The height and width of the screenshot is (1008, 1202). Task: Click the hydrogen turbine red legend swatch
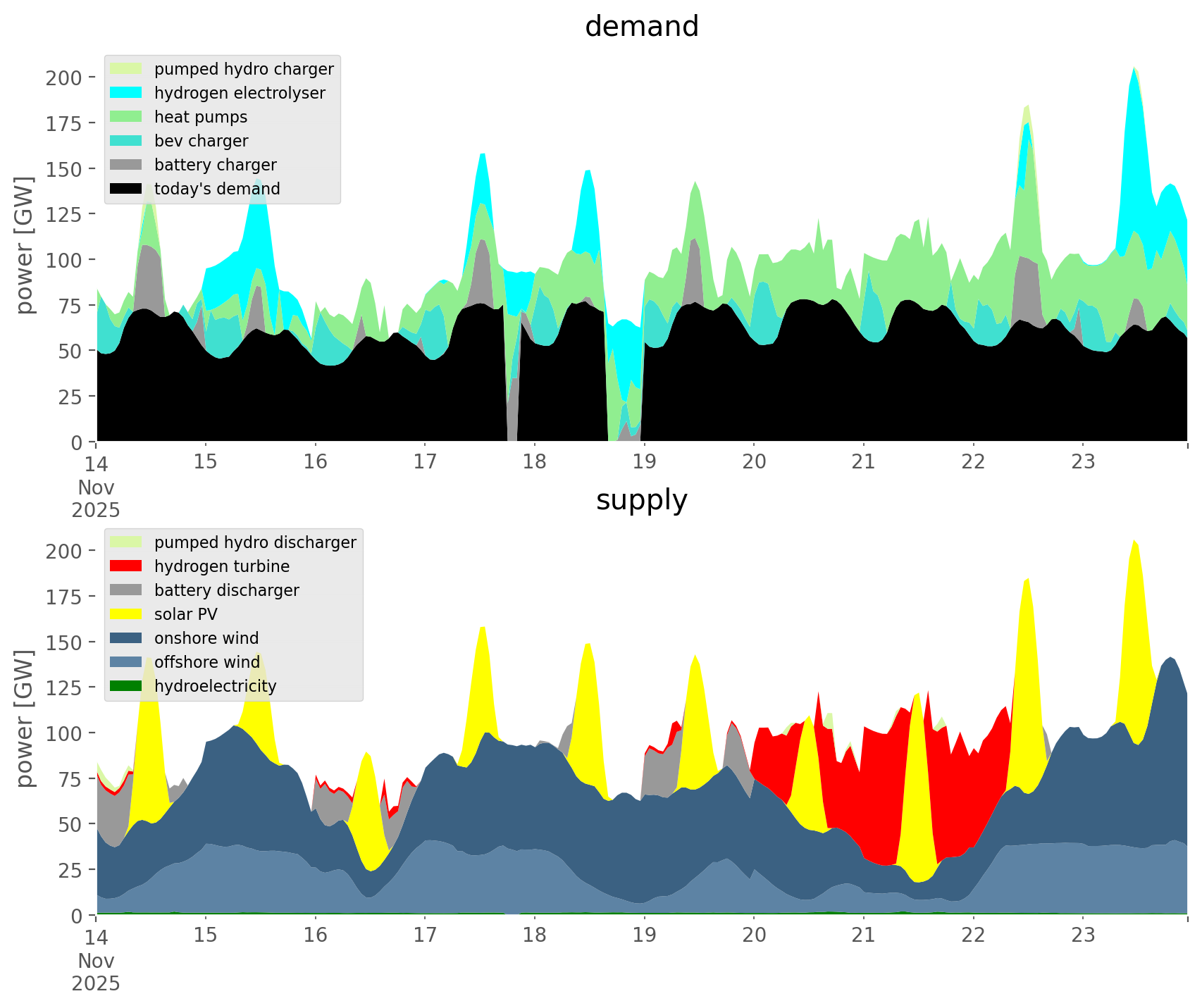click(x=126, y=566)
